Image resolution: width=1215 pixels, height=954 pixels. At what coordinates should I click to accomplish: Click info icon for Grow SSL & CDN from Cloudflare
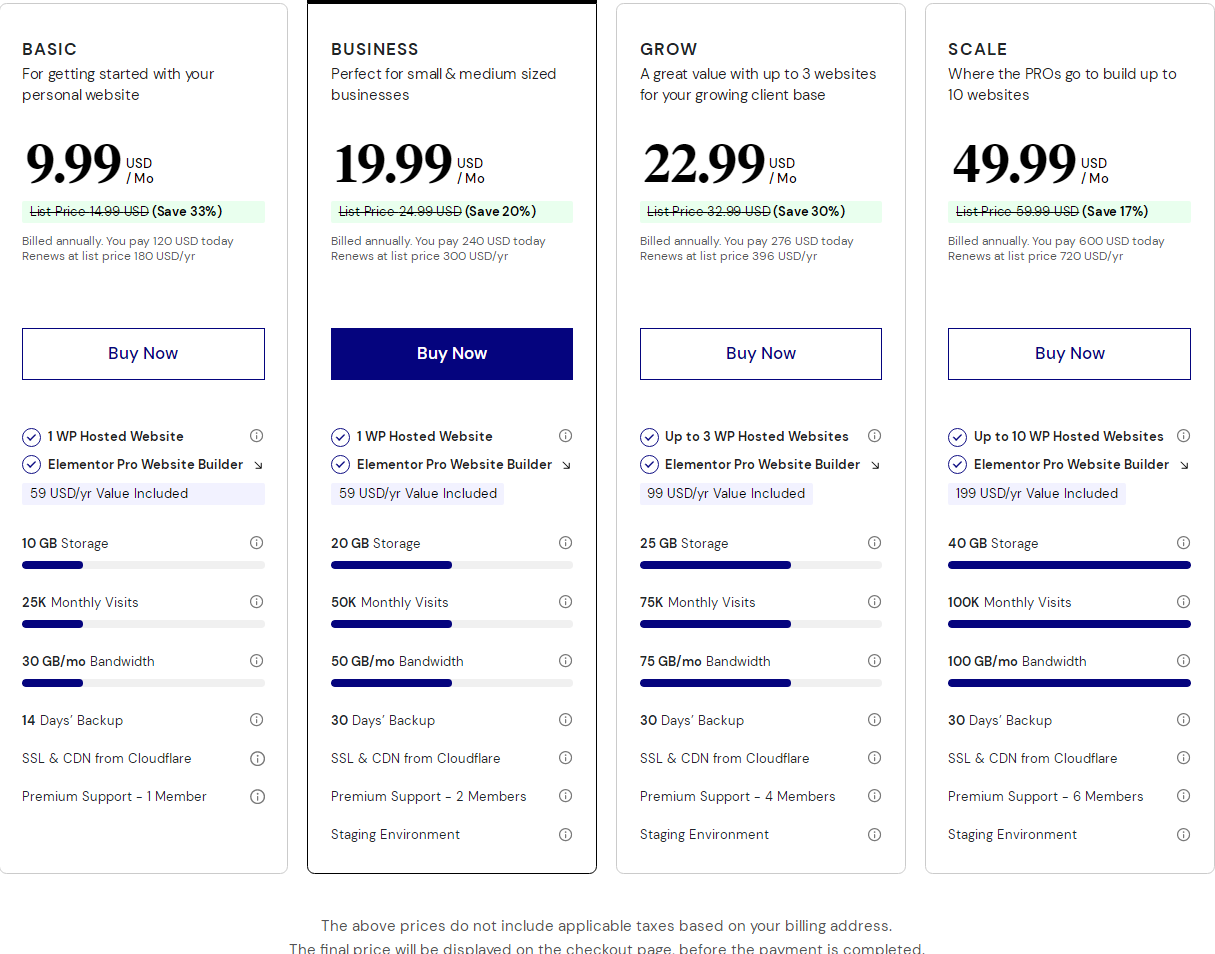[x=874, y=758]
